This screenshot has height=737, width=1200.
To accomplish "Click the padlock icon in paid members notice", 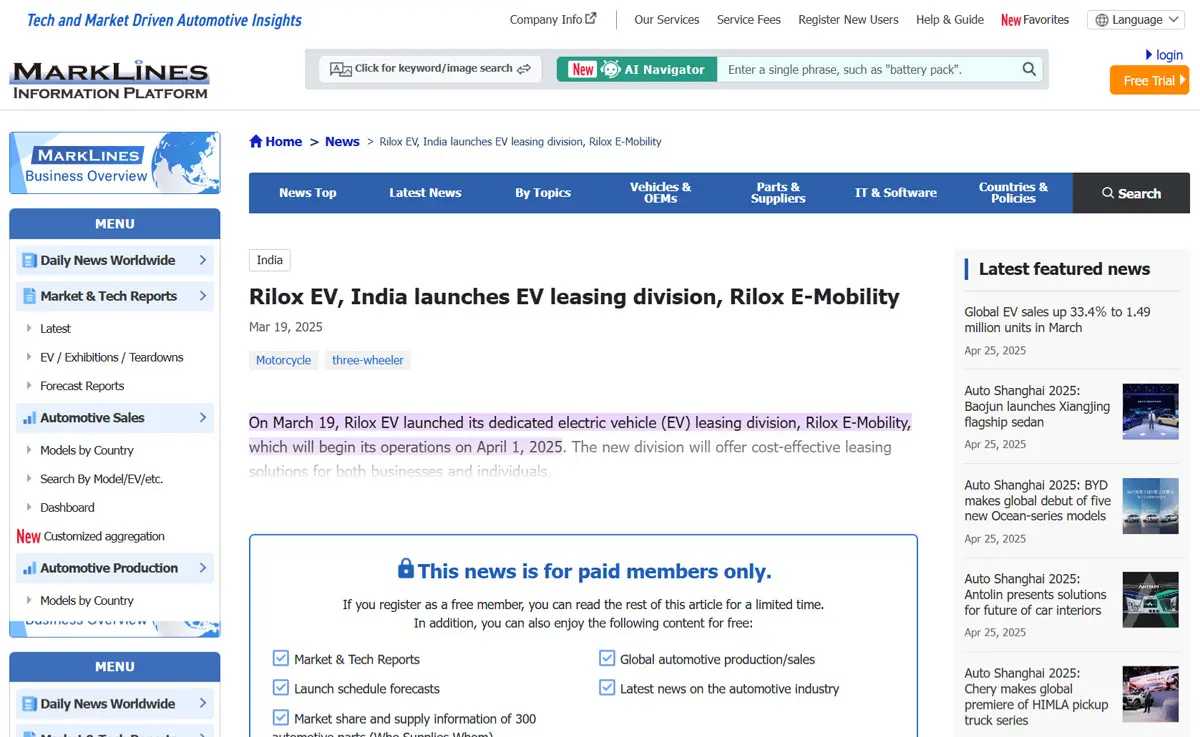I will pyautogui.click(x=406, y=569).
